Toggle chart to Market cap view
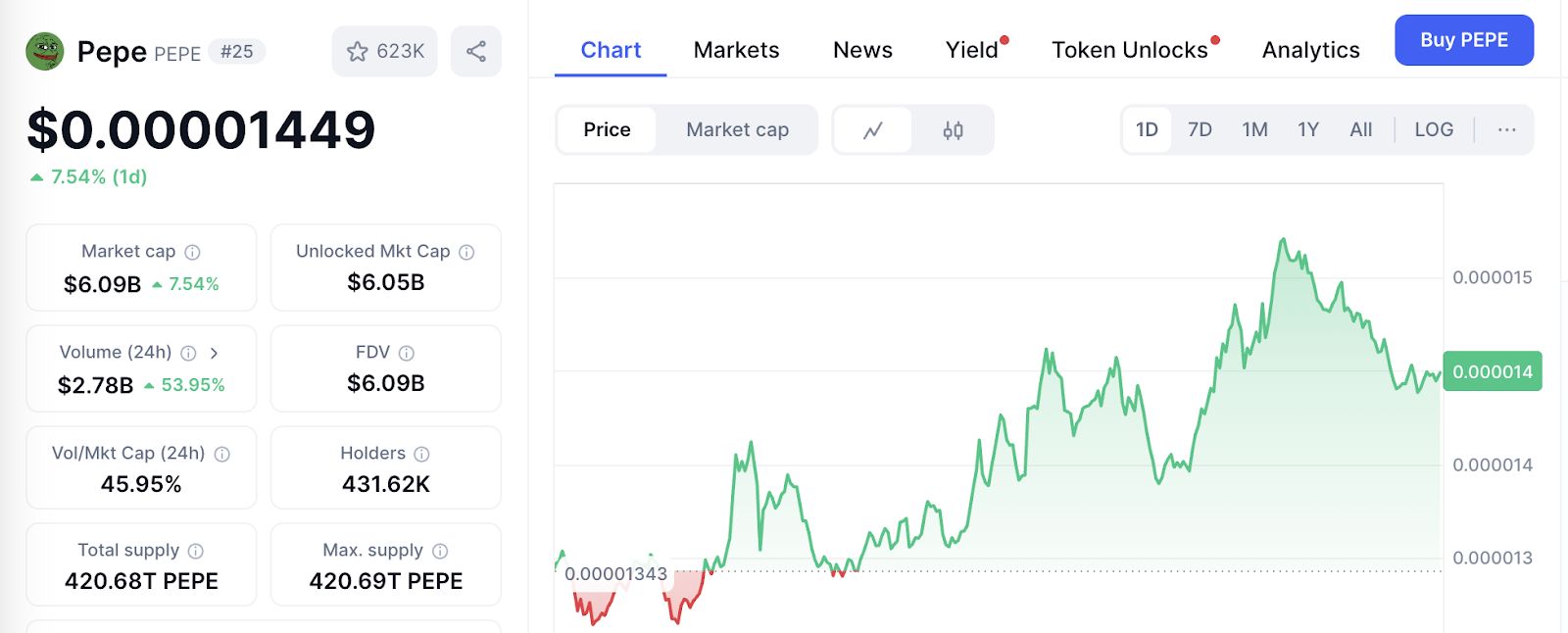 [737, 130]
